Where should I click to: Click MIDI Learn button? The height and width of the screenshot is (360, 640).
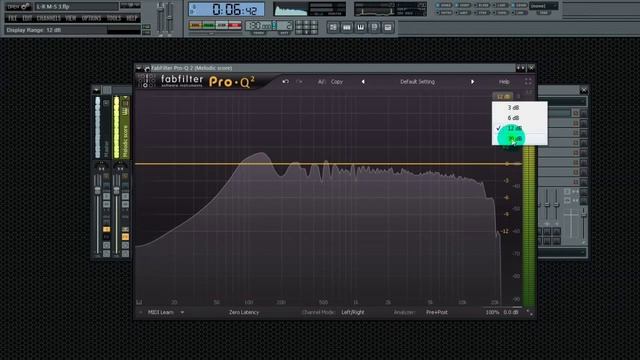(x=160, y=312)
